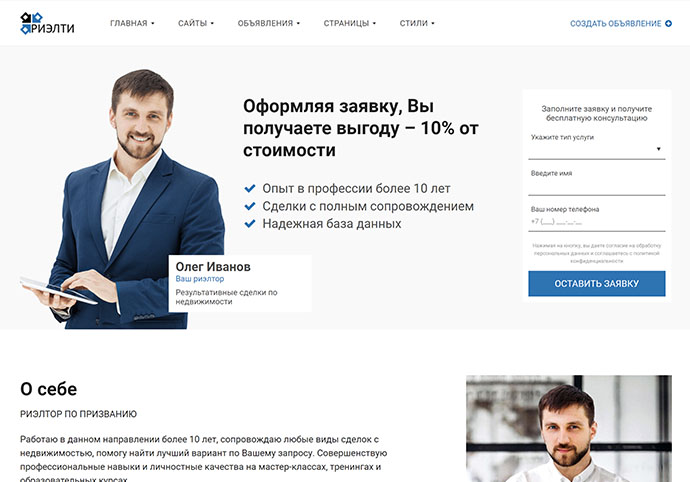Screen dimensions: 690x482
Task: Click checkmark icon beside Сделки с полным сопровождением
Action: point(250,206)
